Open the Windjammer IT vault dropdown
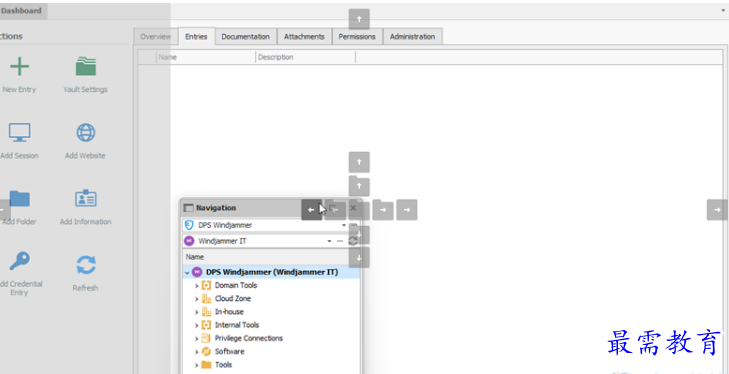The image size is (729, 374). 329,241
